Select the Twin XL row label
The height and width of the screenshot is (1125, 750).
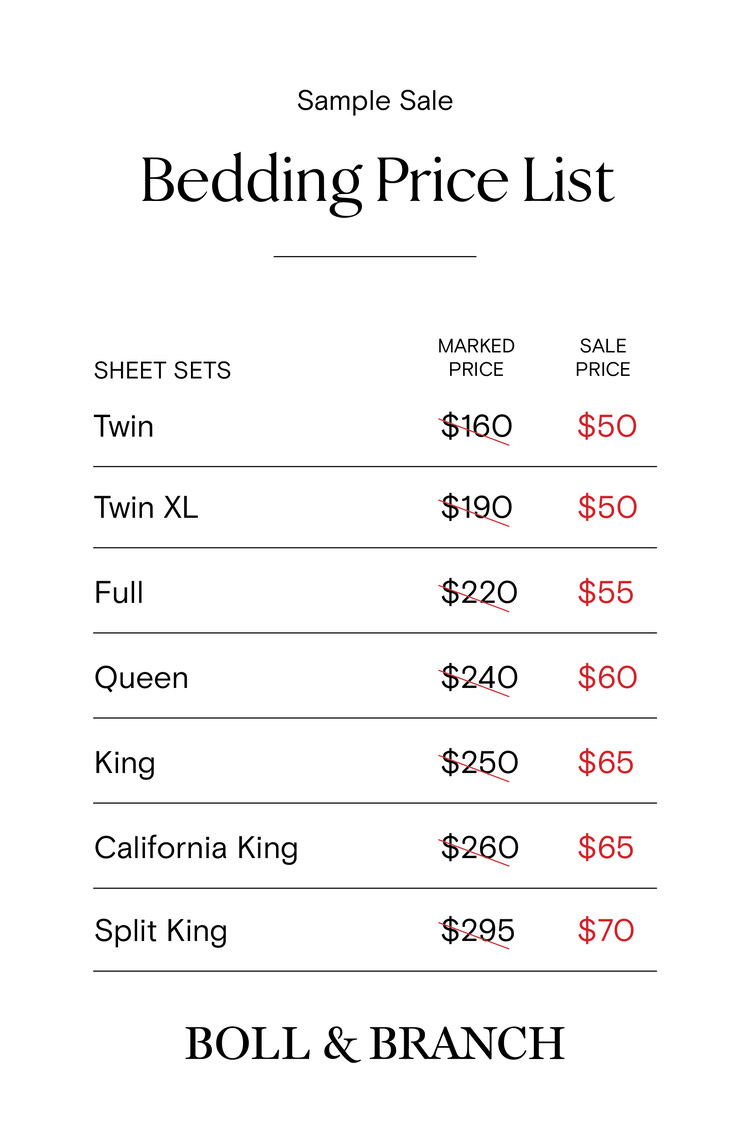146,508
